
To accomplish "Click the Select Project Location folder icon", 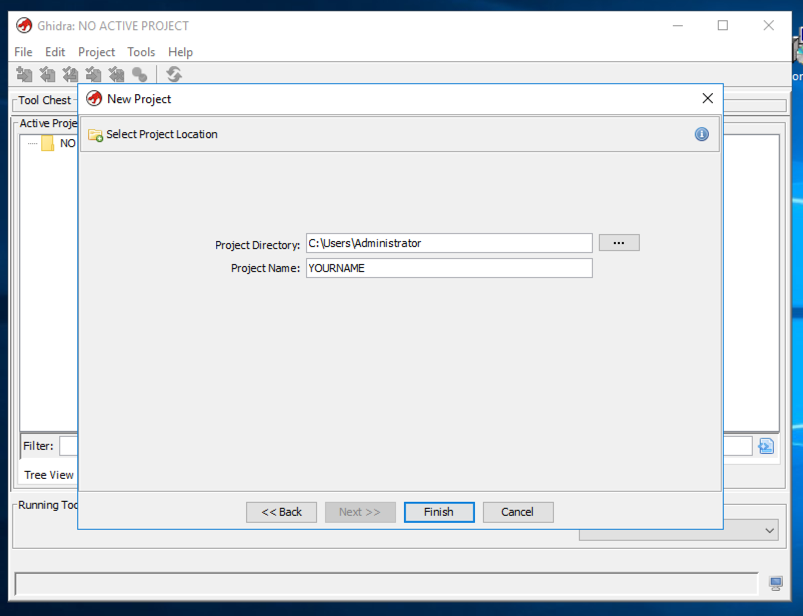I will point(95,135).
